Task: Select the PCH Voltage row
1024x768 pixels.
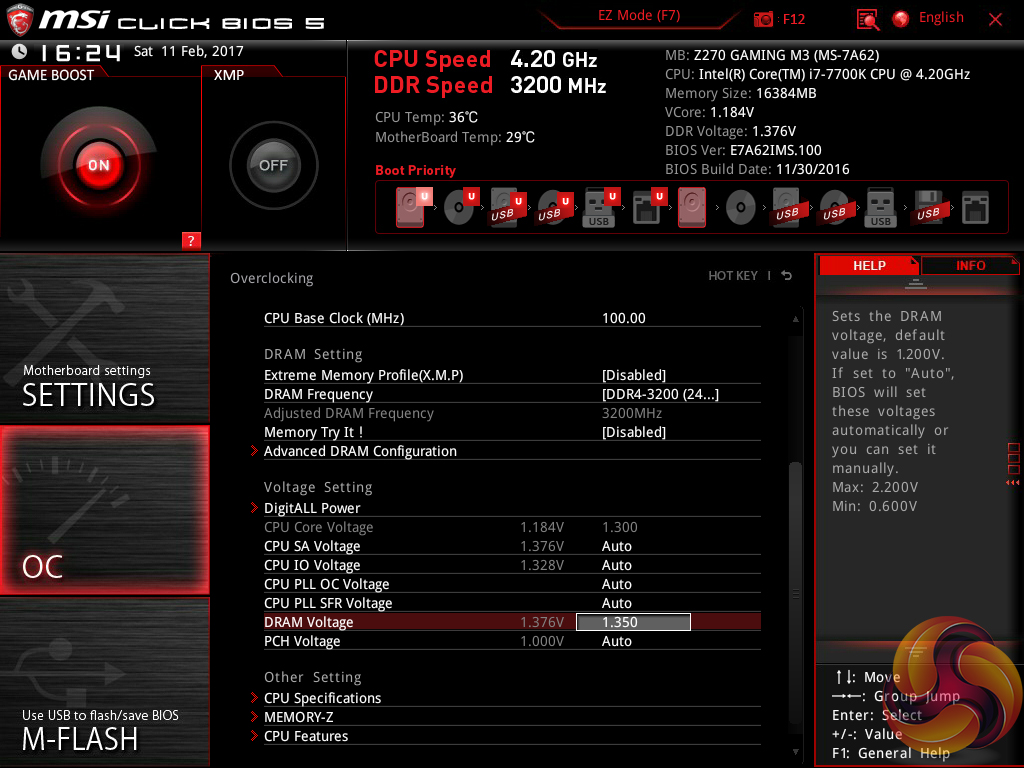Action: 512,641
